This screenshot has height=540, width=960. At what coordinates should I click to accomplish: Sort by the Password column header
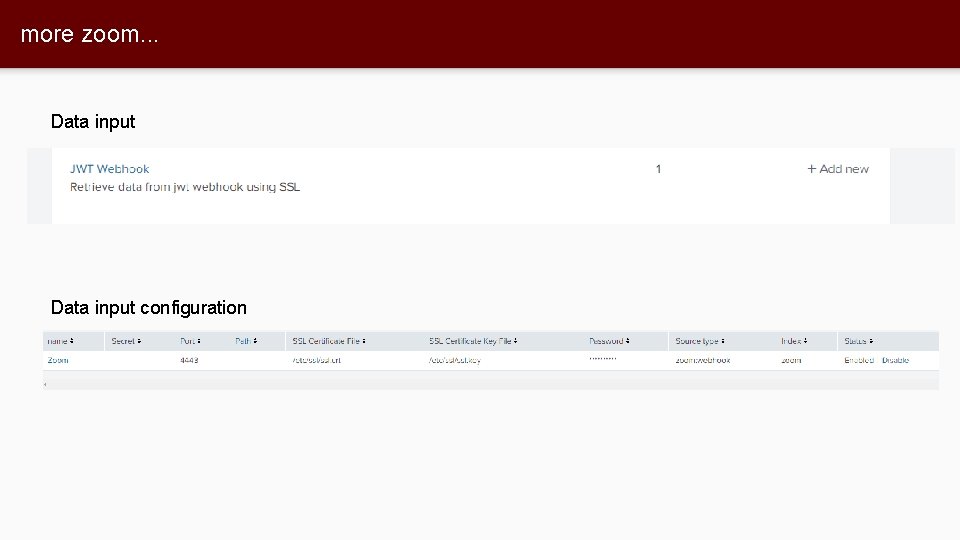(609, 341)
